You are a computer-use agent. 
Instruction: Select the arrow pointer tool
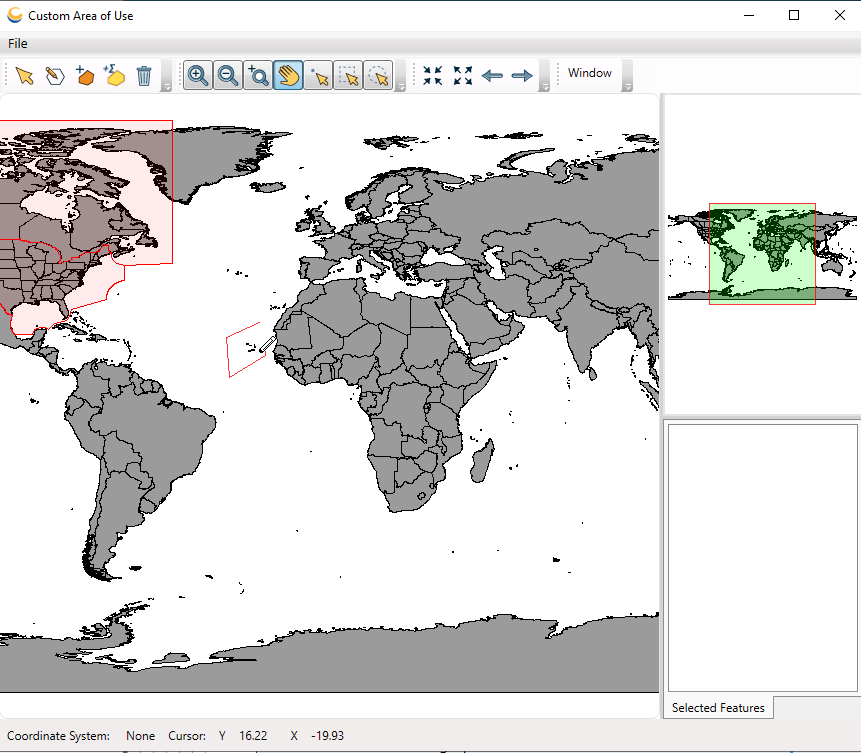pyautogui.click(x=25, y=76)
